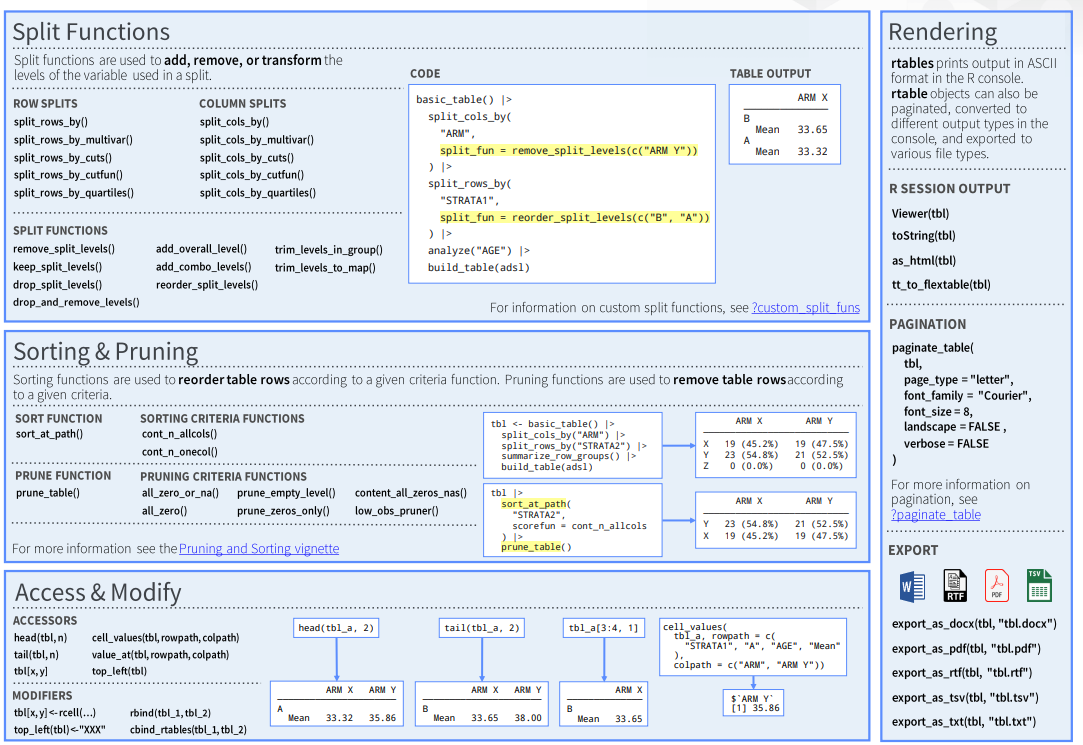Click split_rows_by_cuts() in Row Splits list
The width and height of the screenshot is (1083, 745).
[x=62, y=157]
